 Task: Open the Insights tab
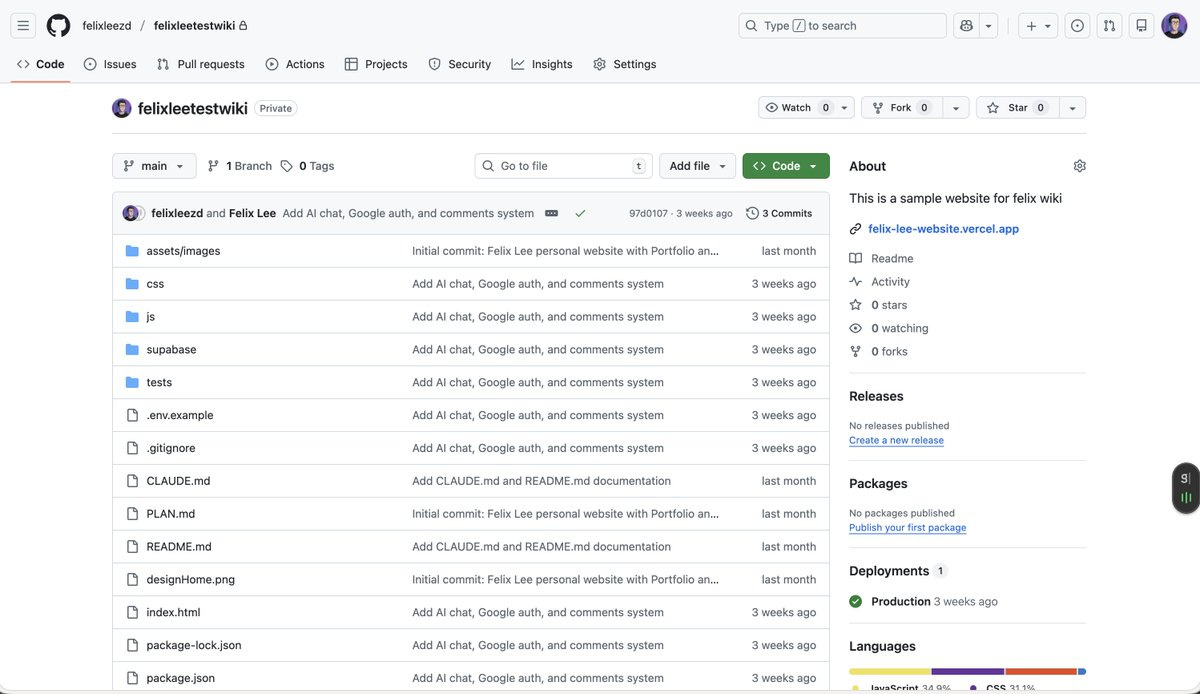542,64
